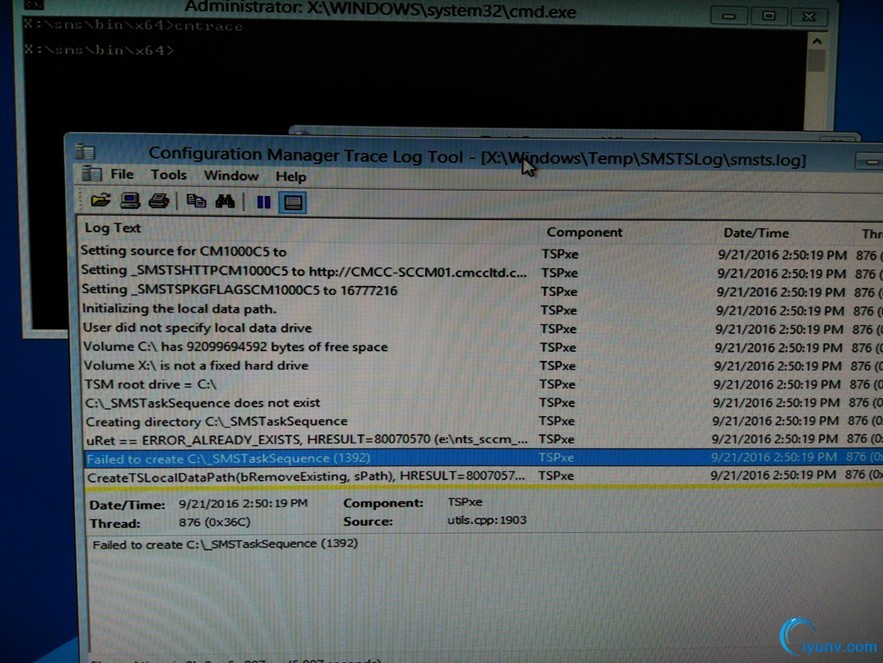
Task: Click the Copy to clipboard icon
Action: (x=196, y=201)
